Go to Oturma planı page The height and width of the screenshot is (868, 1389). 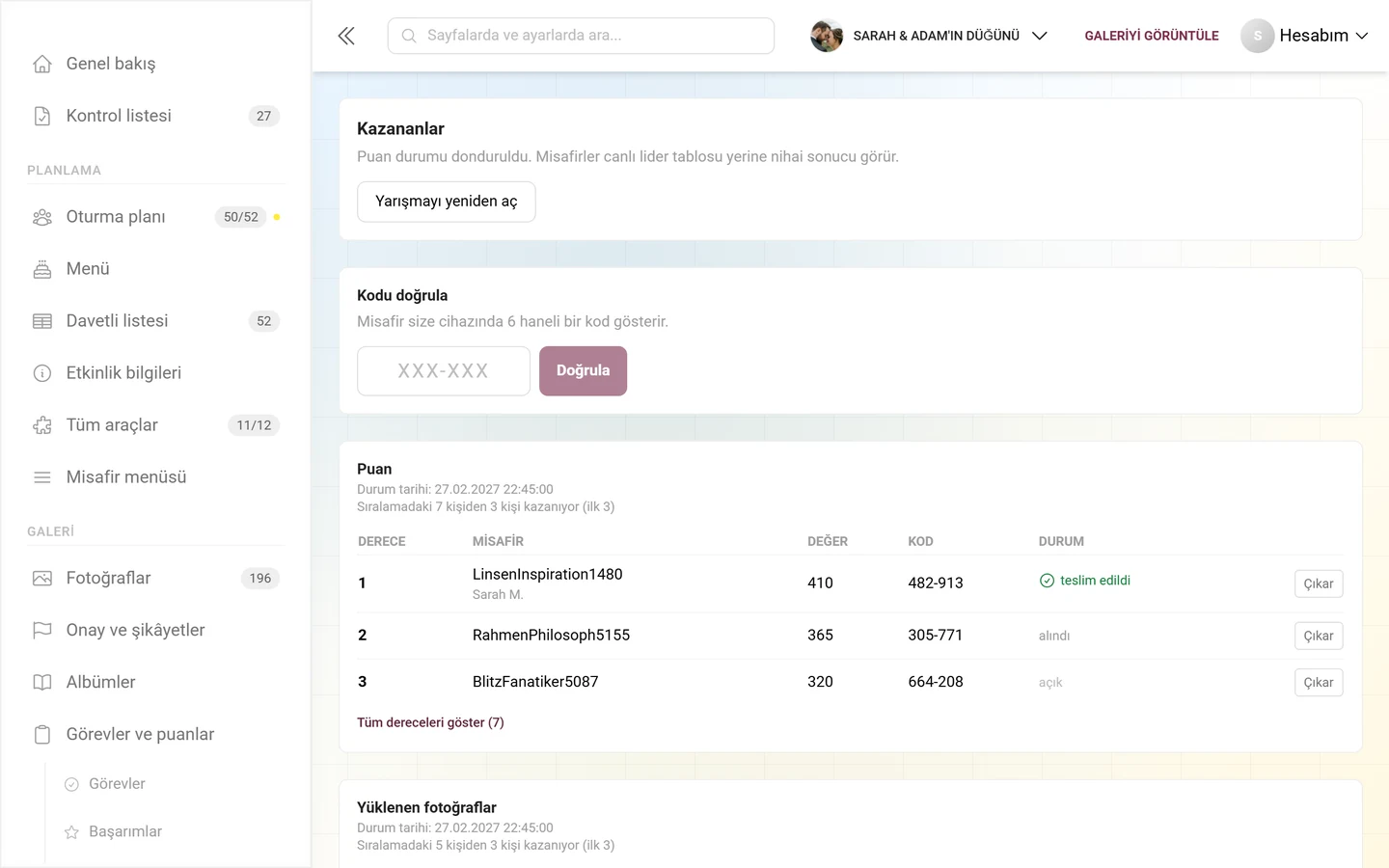click(155, 217)
